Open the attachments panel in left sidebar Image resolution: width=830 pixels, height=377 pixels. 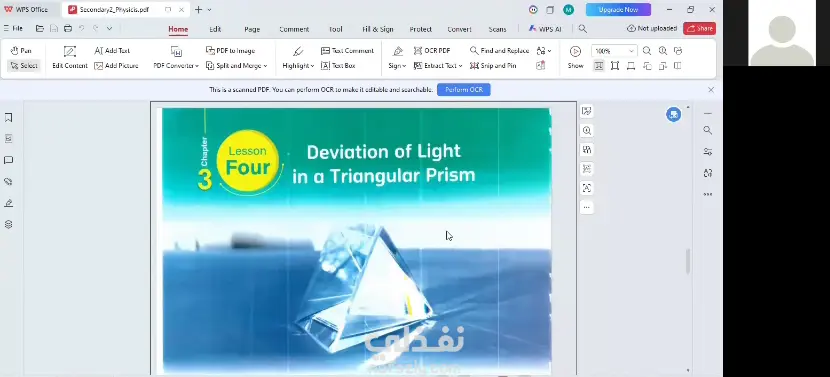8,182
